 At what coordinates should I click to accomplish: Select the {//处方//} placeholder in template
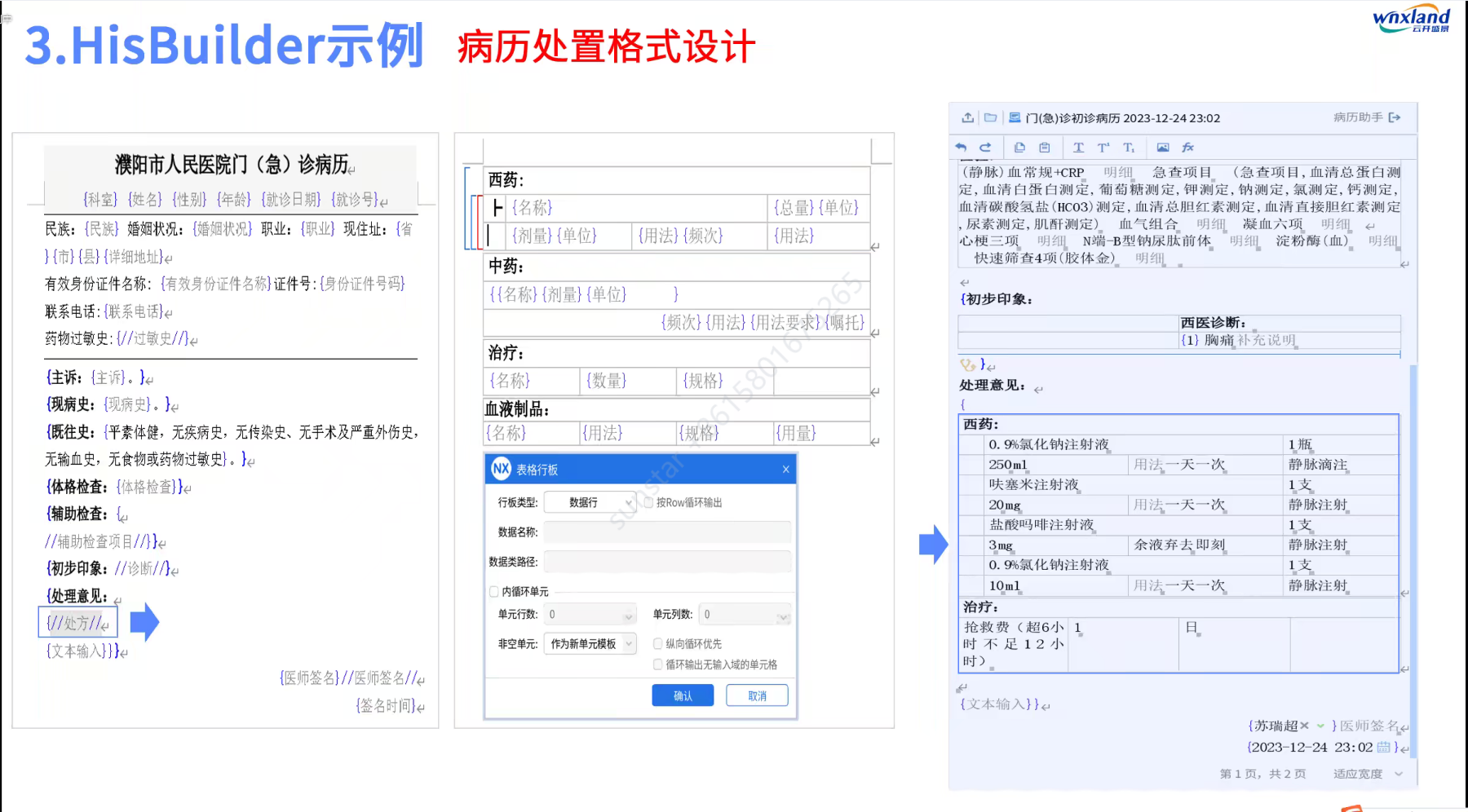(x=78, y=623)
